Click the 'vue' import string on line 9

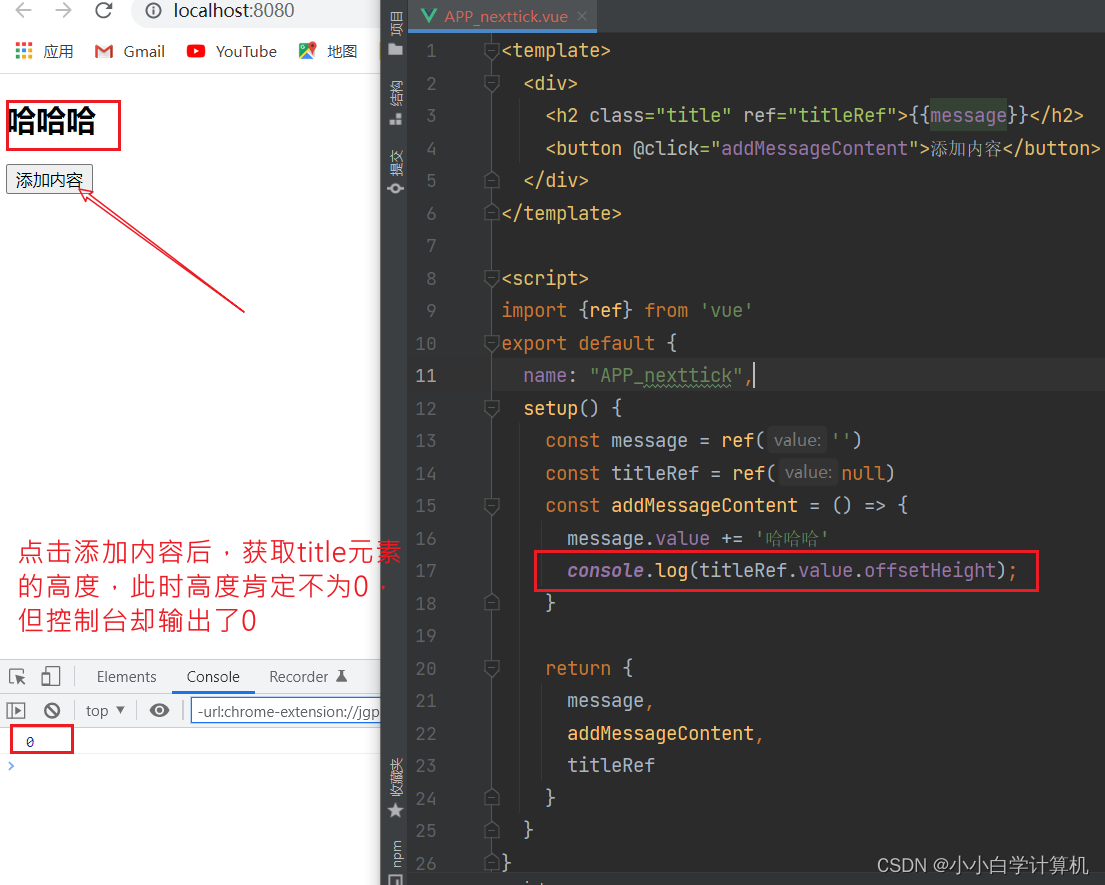727,311
